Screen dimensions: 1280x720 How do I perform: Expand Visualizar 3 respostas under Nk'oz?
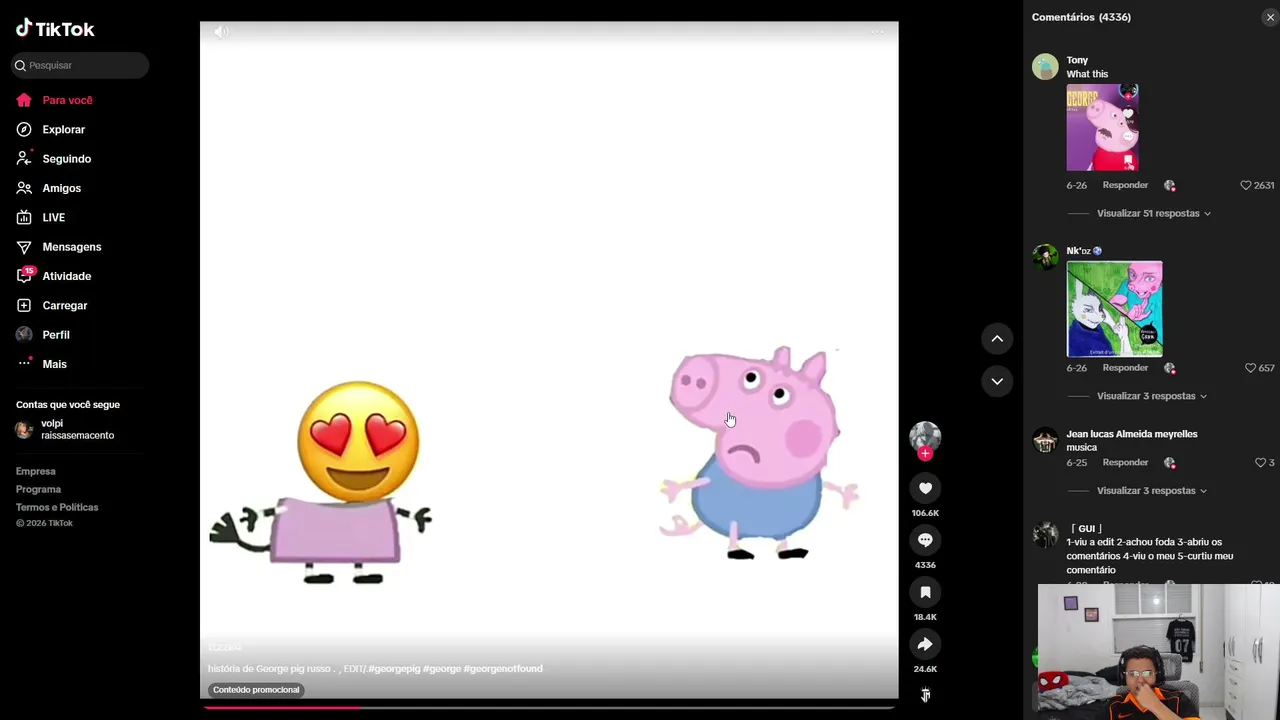coord(1151,396)
